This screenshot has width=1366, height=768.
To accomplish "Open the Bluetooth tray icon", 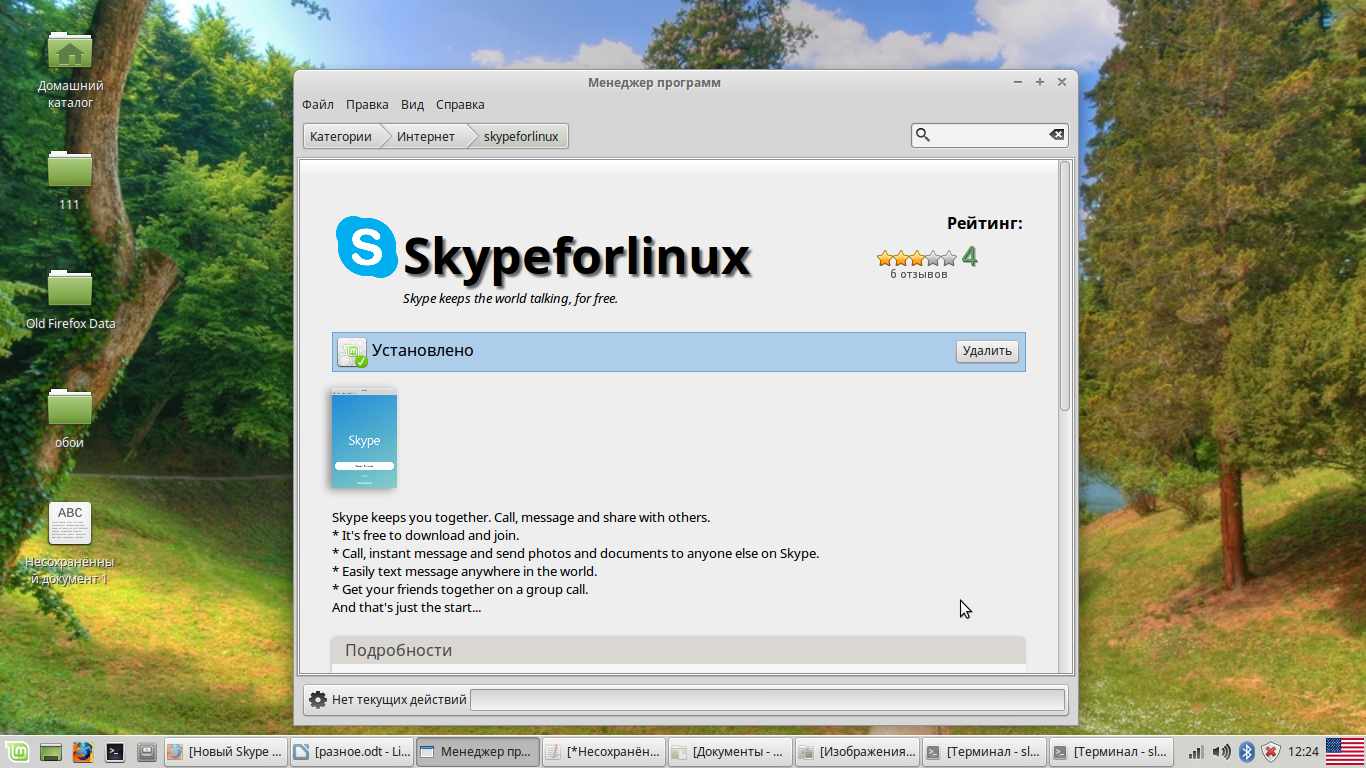I will [x=1246, y=751].
